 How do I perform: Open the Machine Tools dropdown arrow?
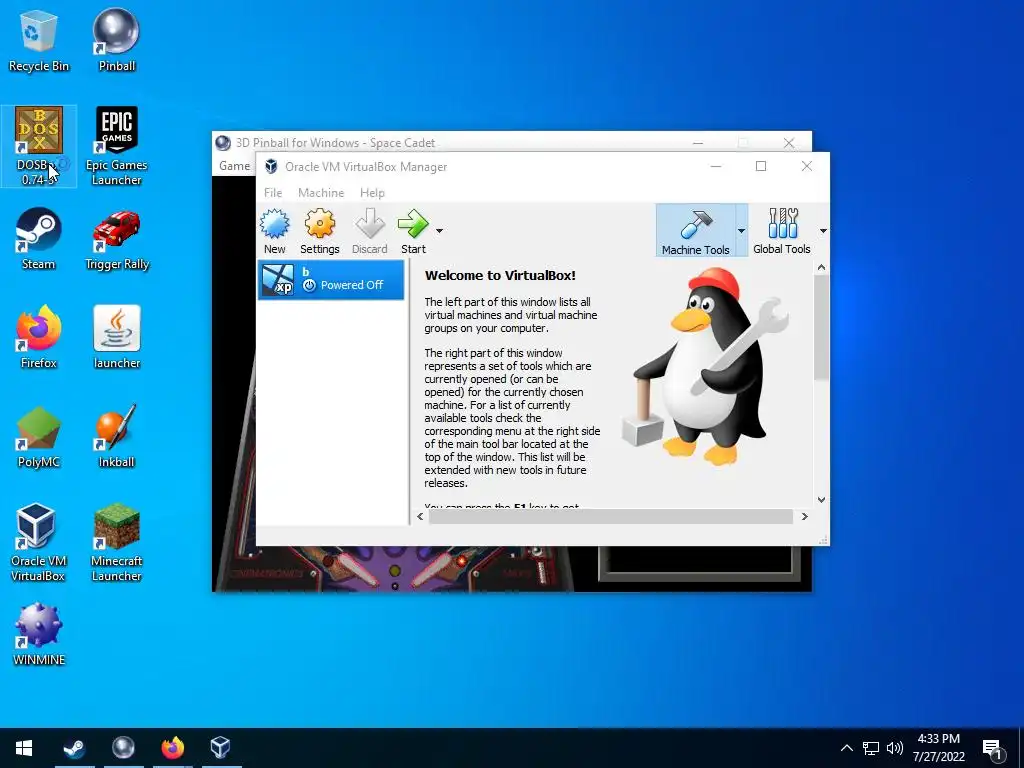coord(741,231)
